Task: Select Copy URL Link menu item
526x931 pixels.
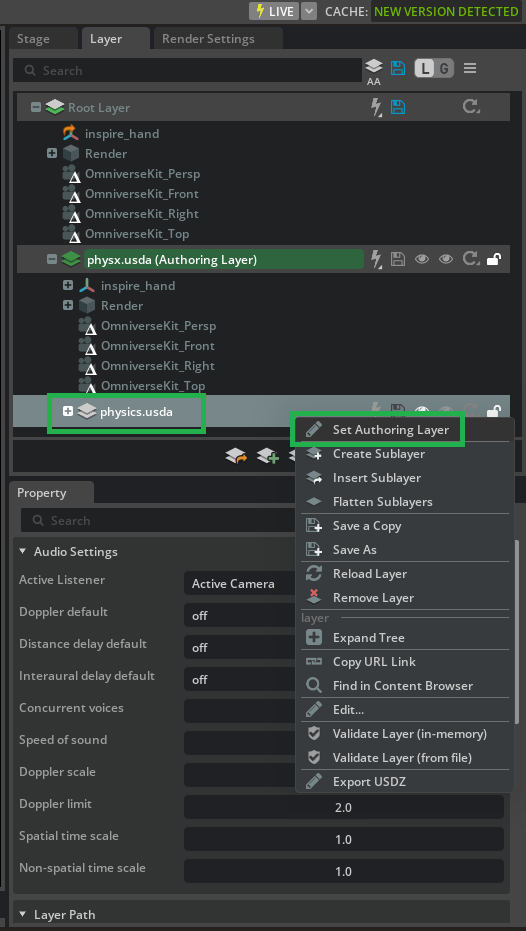Action: 375,661
